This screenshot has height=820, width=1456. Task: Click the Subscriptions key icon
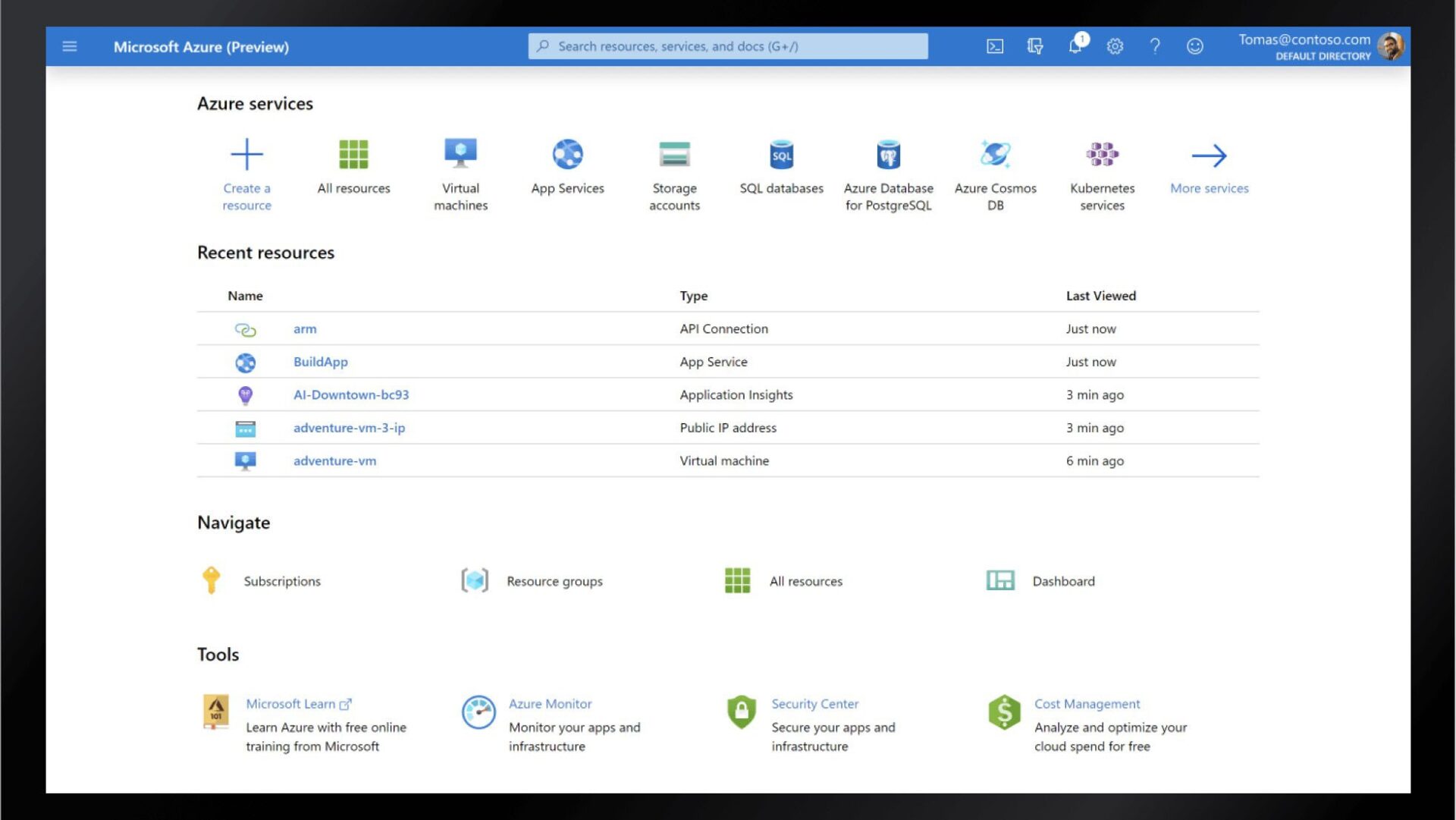pyautogui.click(x=212, y=580)
